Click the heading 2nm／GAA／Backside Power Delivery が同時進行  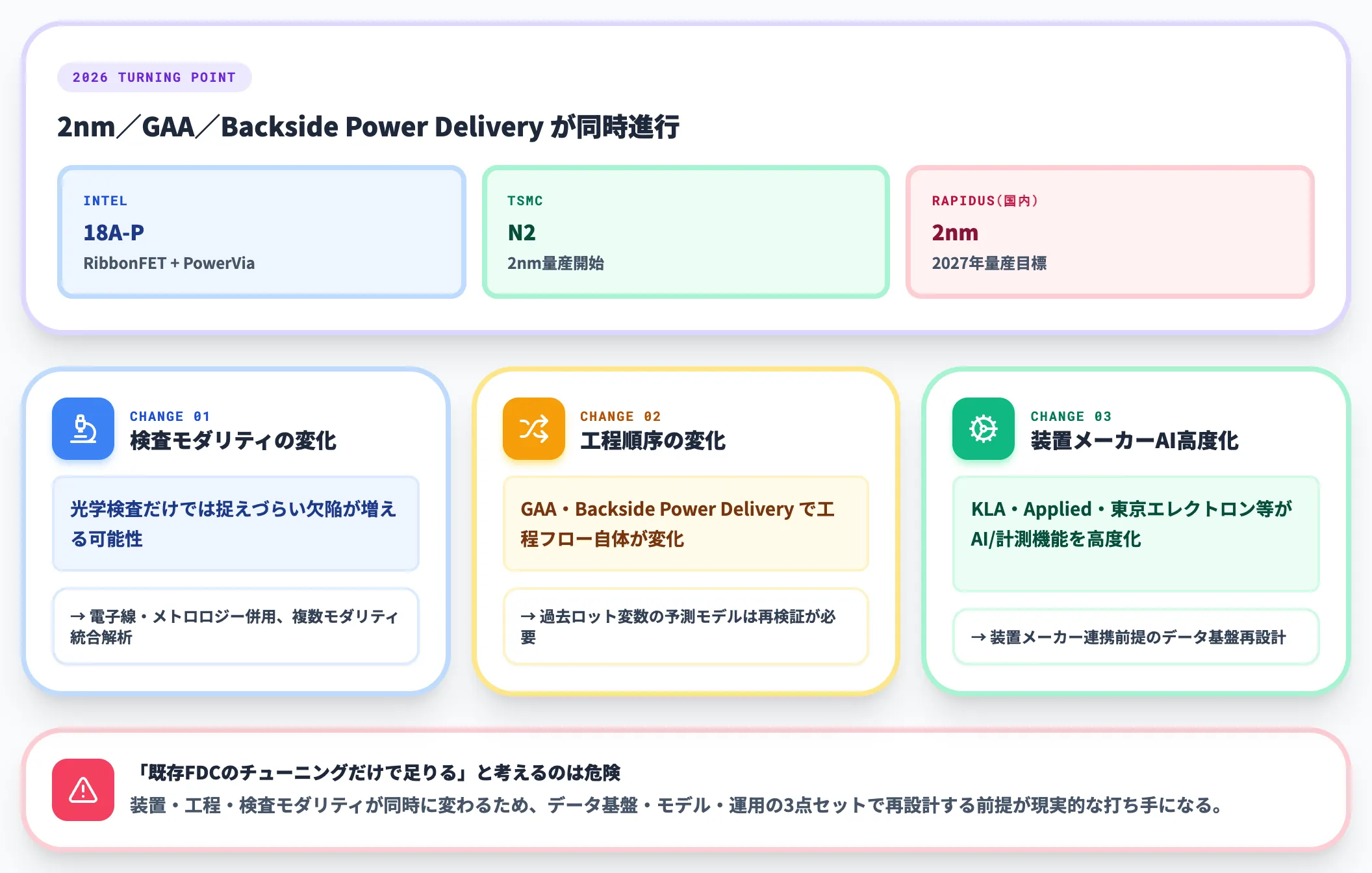368,127
